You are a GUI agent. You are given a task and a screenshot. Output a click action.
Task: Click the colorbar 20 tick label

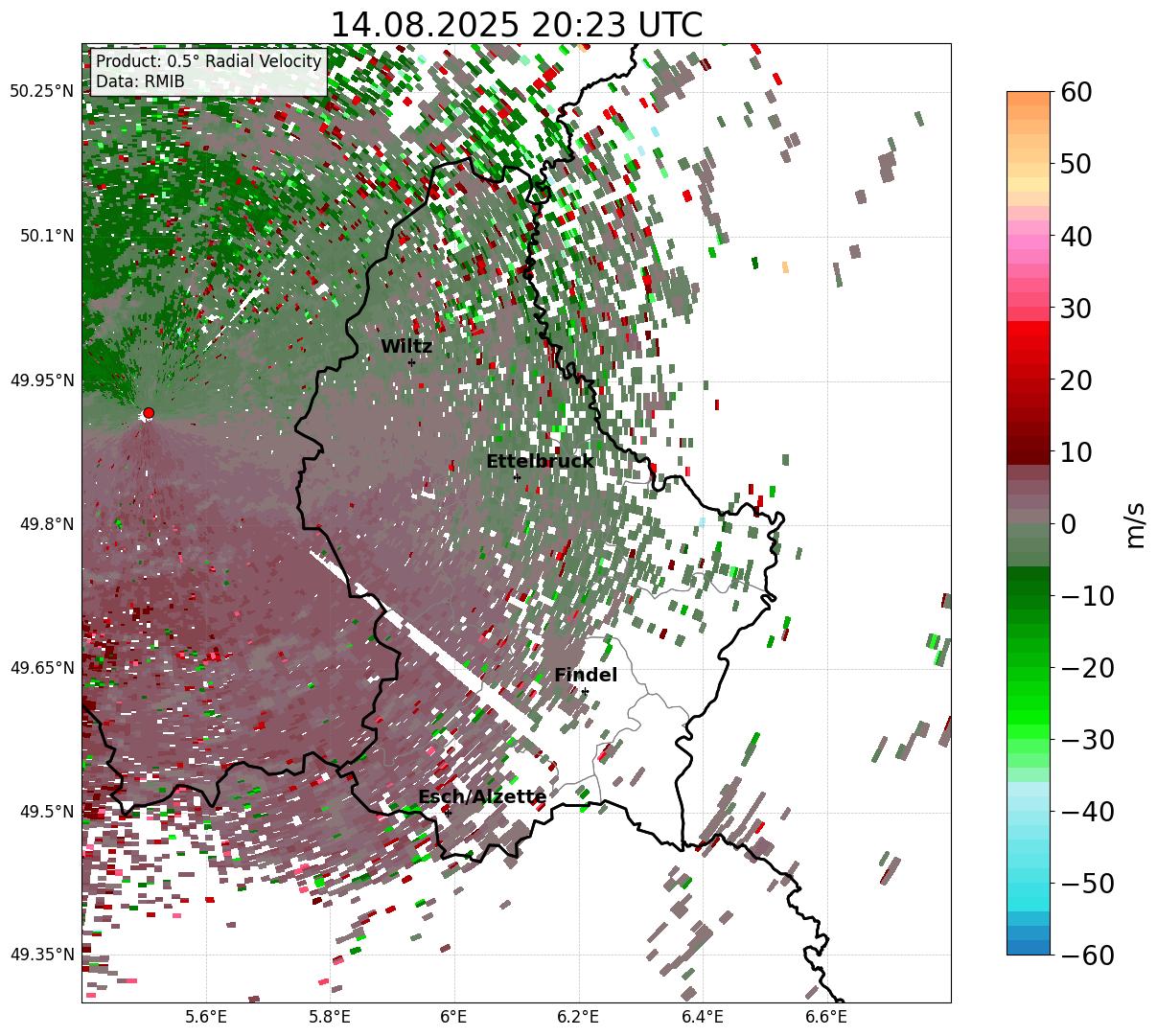point(1075,380)
